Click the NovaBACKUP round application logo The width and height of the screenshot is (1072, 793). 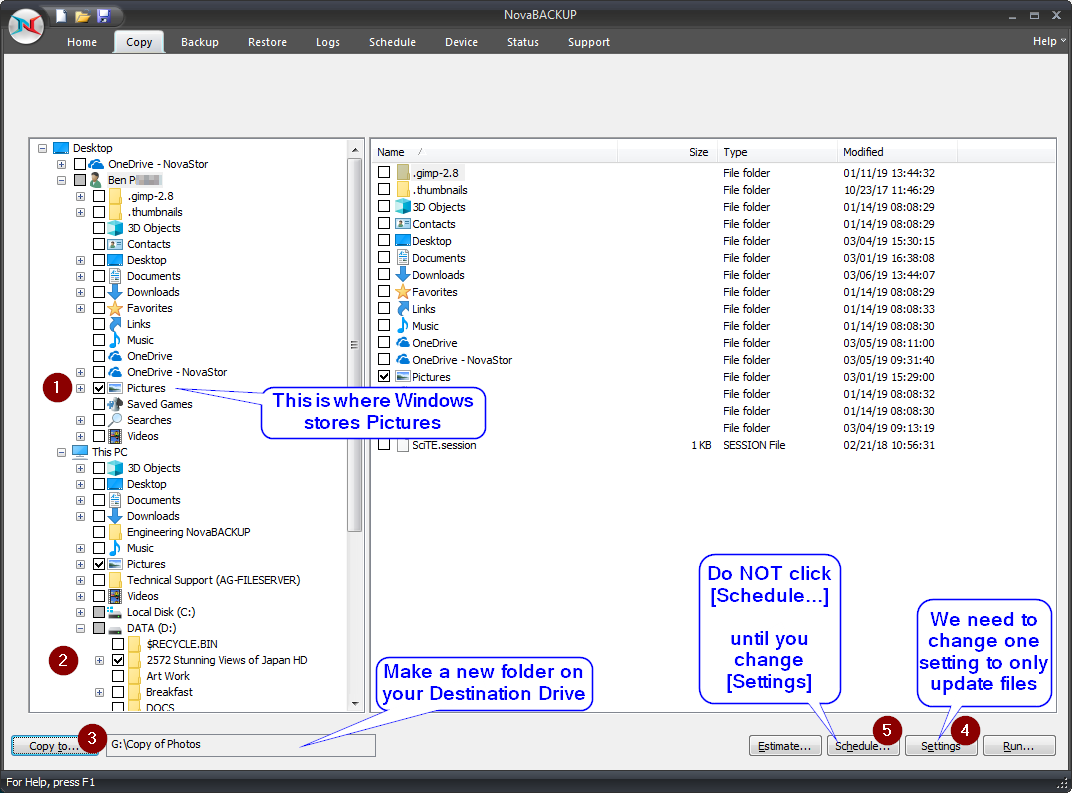26,26
